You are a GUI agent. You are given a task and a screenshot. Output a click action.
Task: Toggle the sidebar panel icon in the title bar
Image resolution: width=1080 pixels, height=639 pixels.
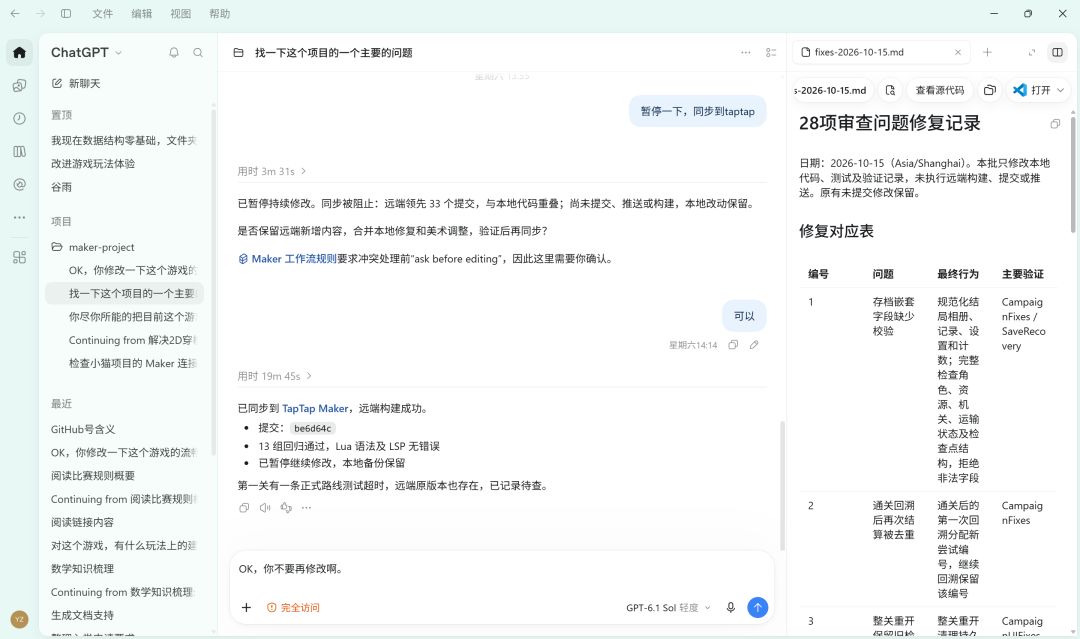click(x=66, y=14)
